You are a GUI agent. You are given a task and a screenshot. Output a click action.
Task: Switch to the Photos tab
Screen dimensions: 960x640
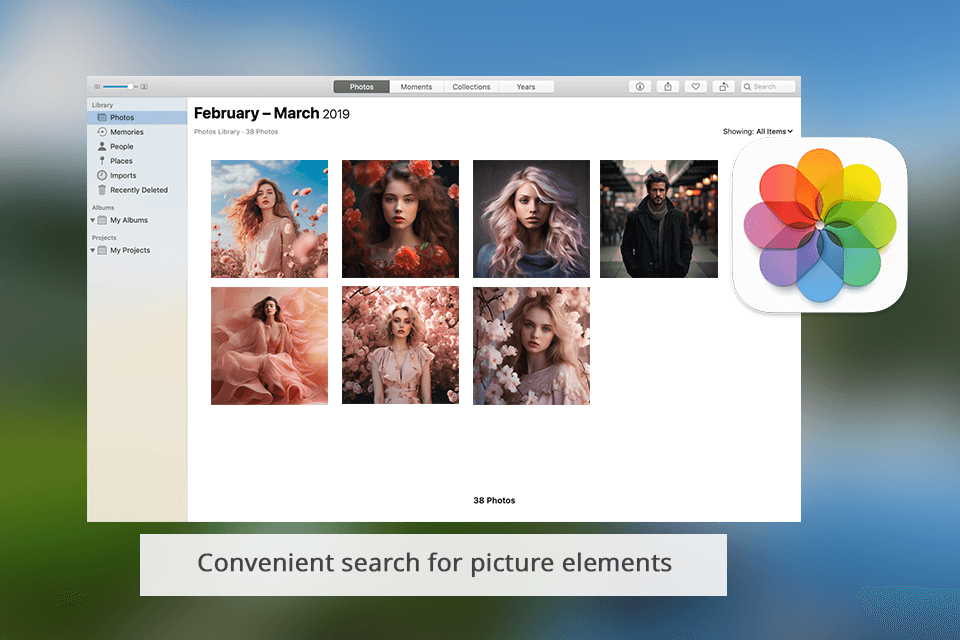click(361, 86)
